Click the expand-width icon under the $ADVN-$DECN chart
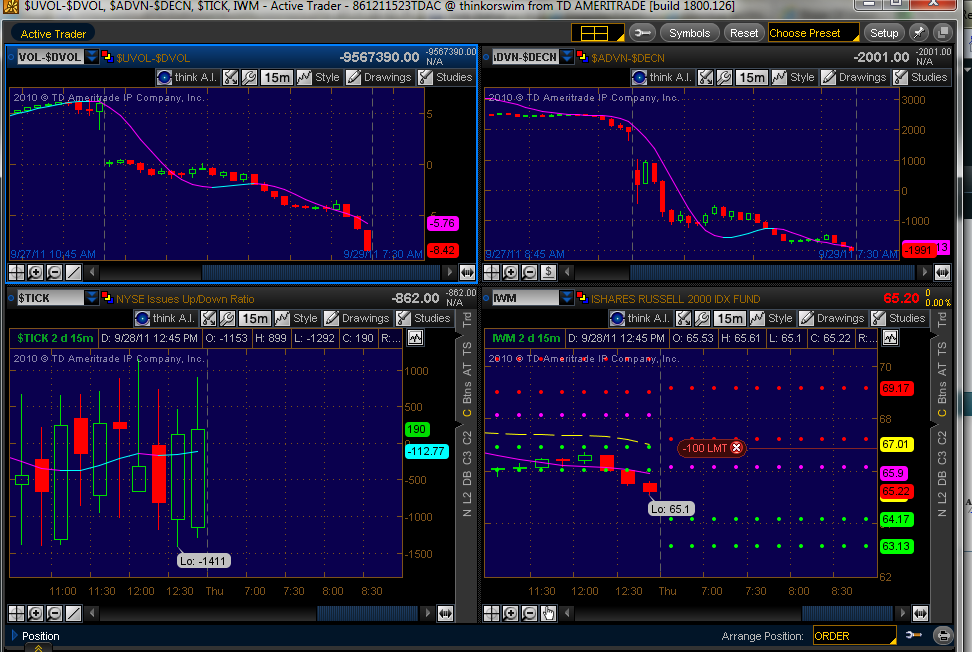This screenshot has width=972, height=652. (942, 272)
